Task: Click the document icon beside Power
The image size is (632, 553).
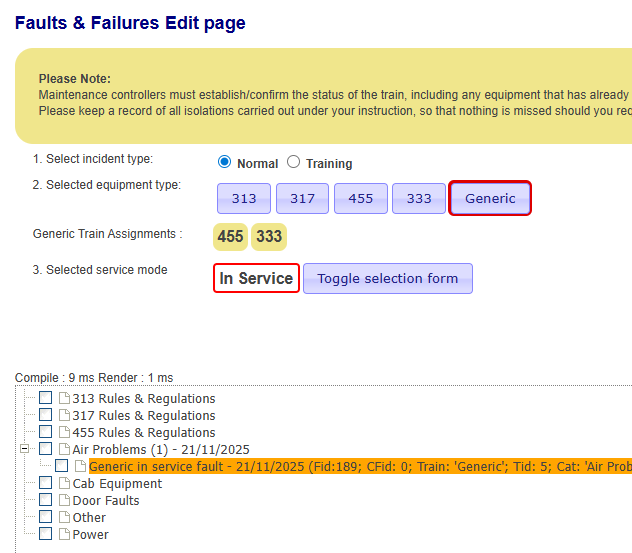Action: click(x=64, y=535)
